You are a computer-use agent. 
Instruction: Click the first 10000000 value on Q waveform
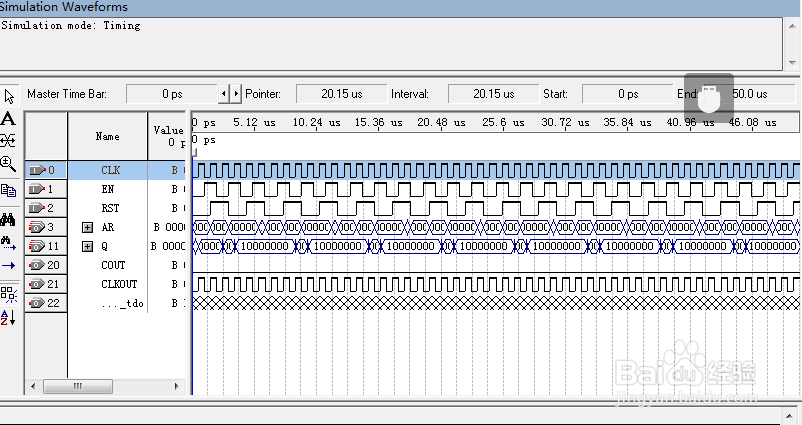click(264, 246)
